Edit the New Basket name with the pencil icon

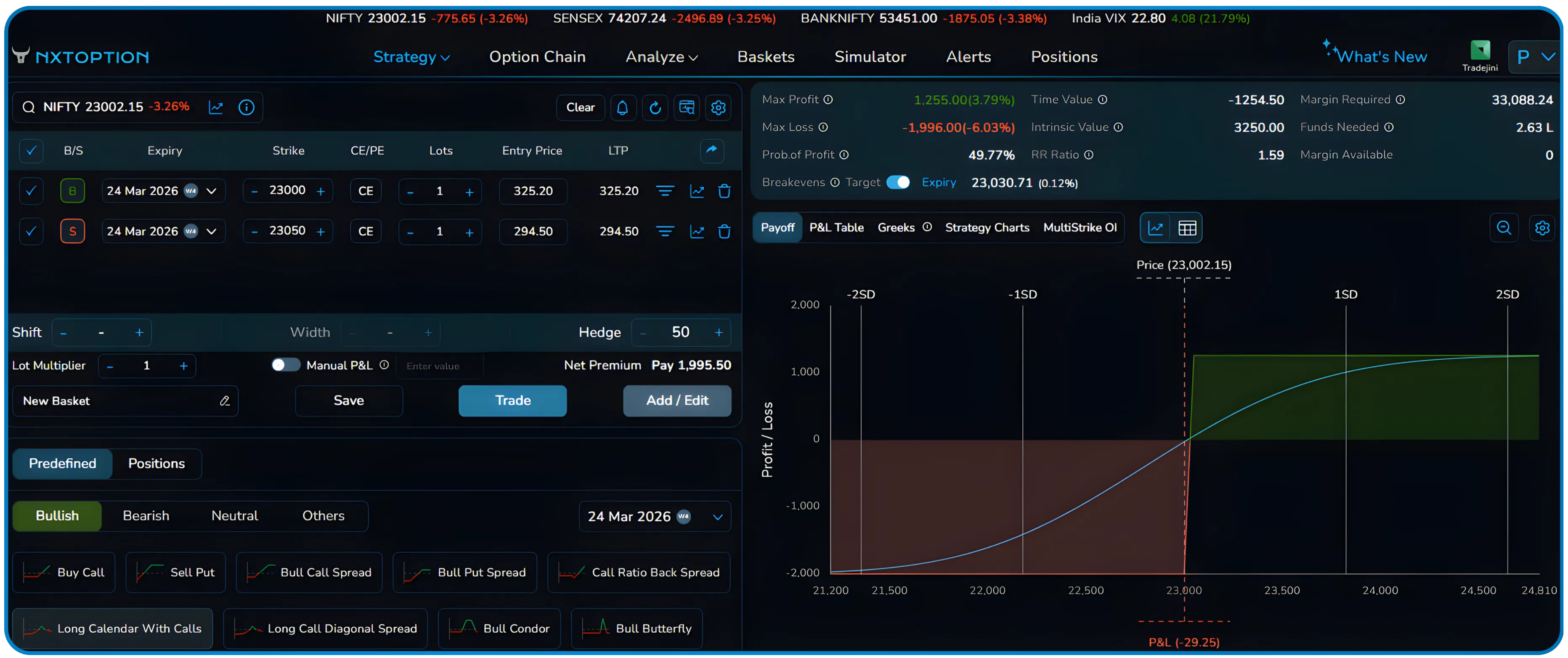coord(225,401)
